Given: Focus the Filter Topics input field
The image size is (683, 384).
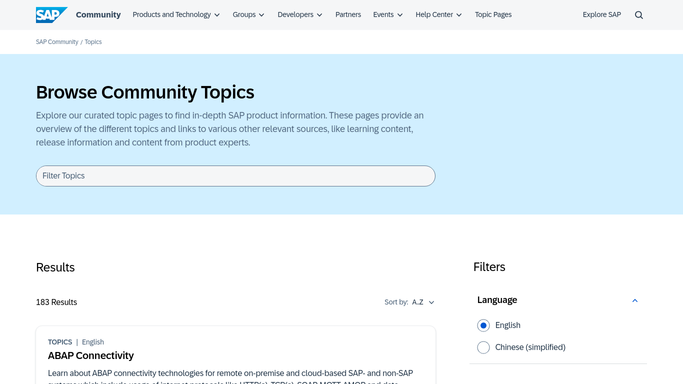Looking at the screenshot, I should pyautogui.click(x=236, y=176).
